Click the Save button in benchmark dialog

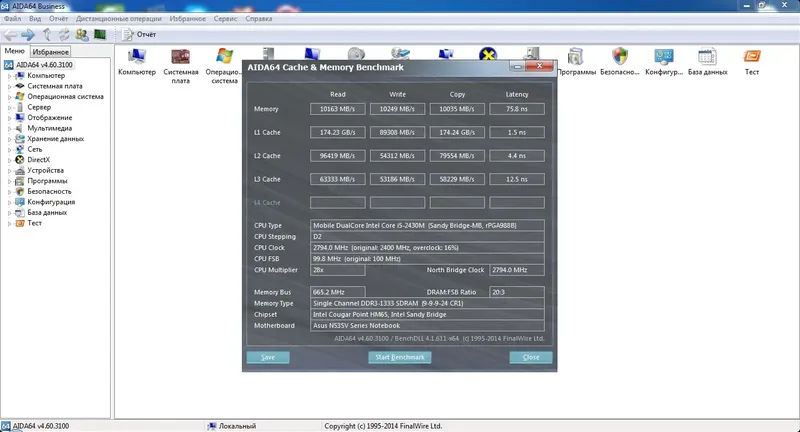tap(268, 358)
